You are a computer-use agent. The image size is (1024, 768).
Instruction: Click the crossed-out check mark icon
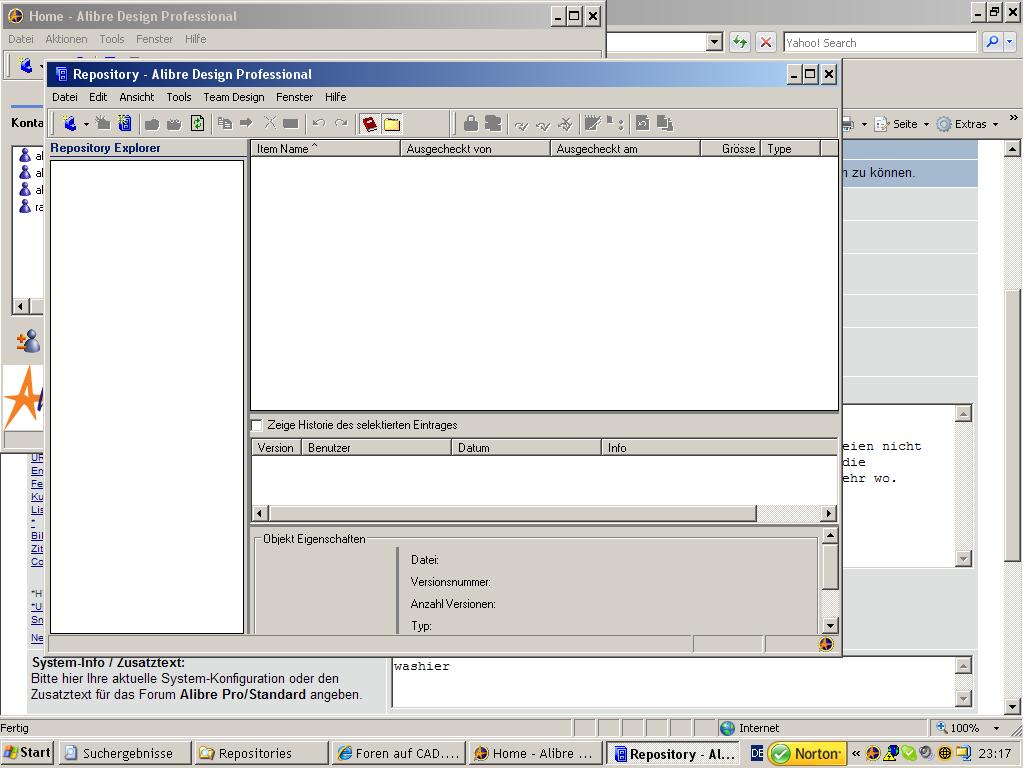click(565, 123)
